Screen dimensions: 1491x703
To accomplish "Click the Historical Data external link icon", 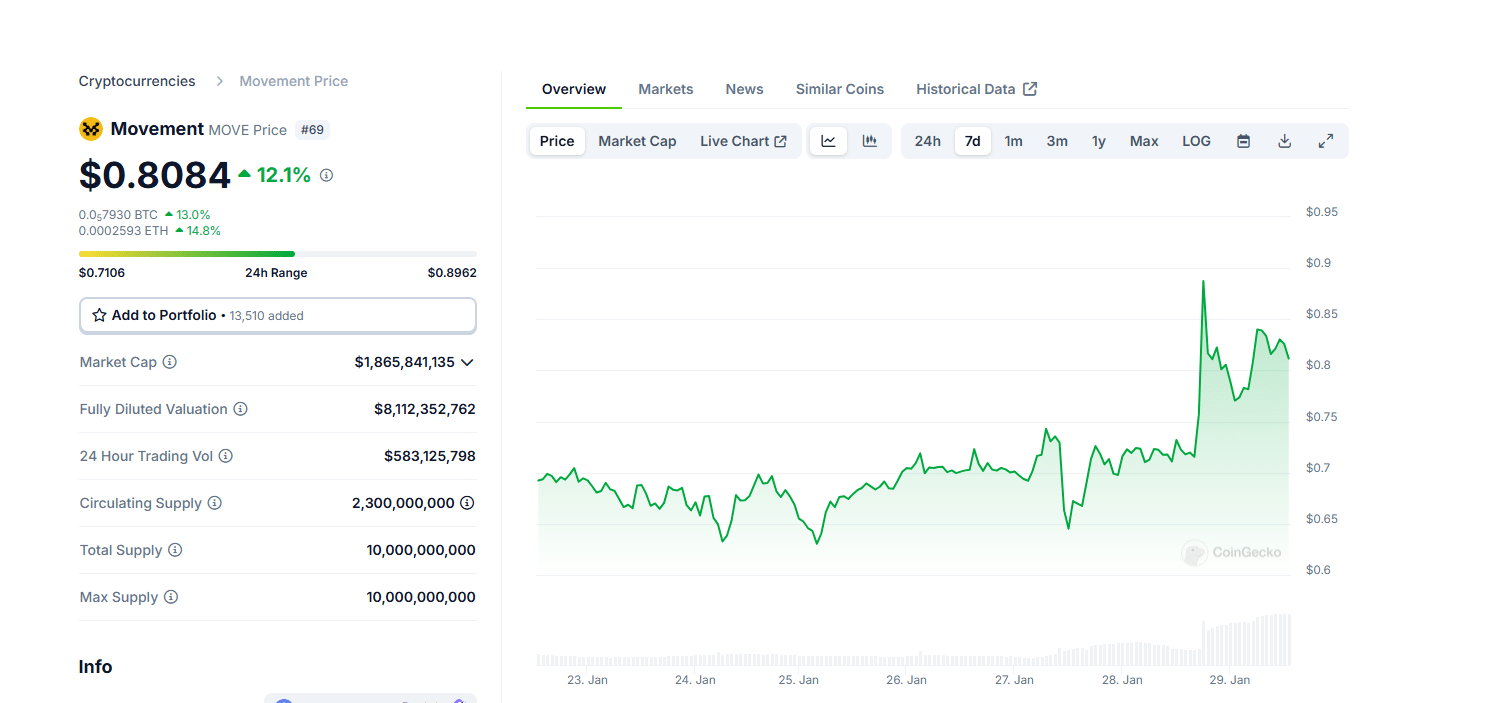I will tap(1030, 89).
